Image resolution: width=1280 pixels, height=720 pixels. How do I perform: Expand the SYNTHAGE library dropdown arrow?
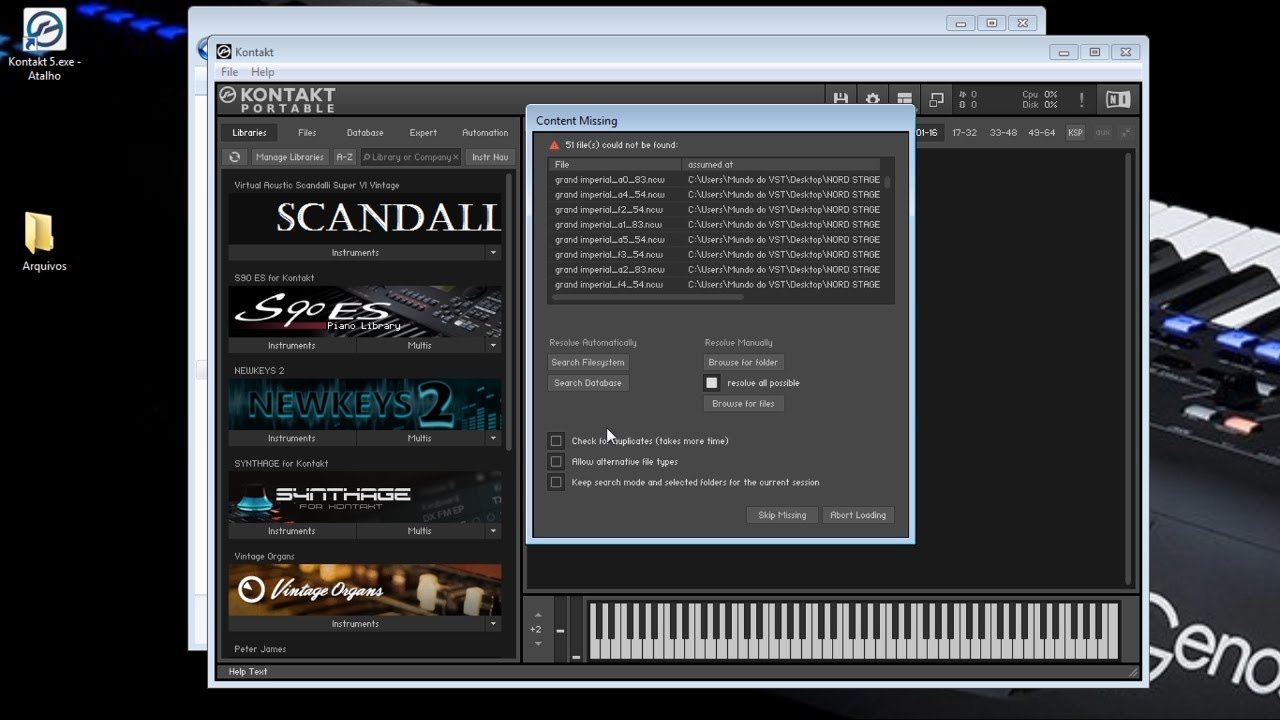click(493, 531)
